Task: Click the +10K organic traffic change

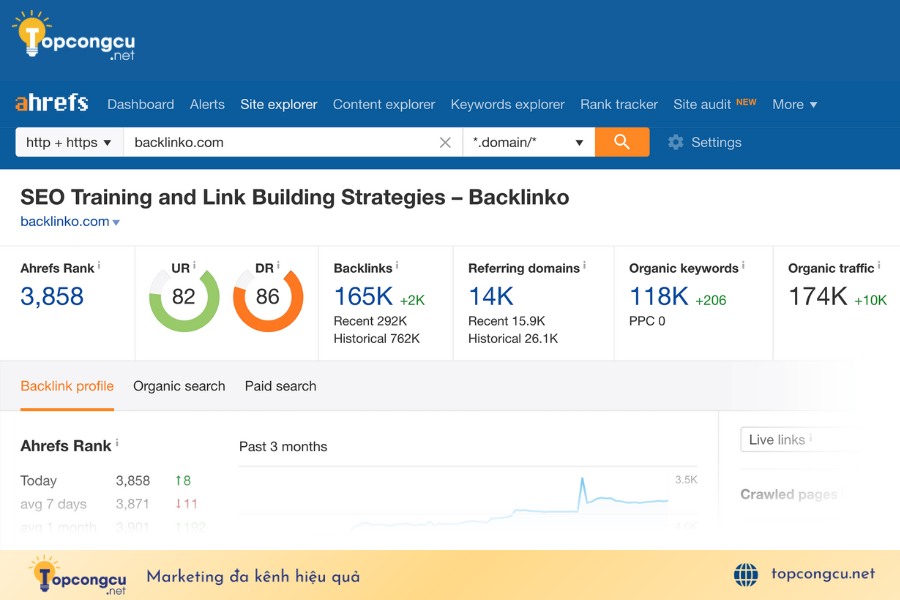Action: click(870, 300)
